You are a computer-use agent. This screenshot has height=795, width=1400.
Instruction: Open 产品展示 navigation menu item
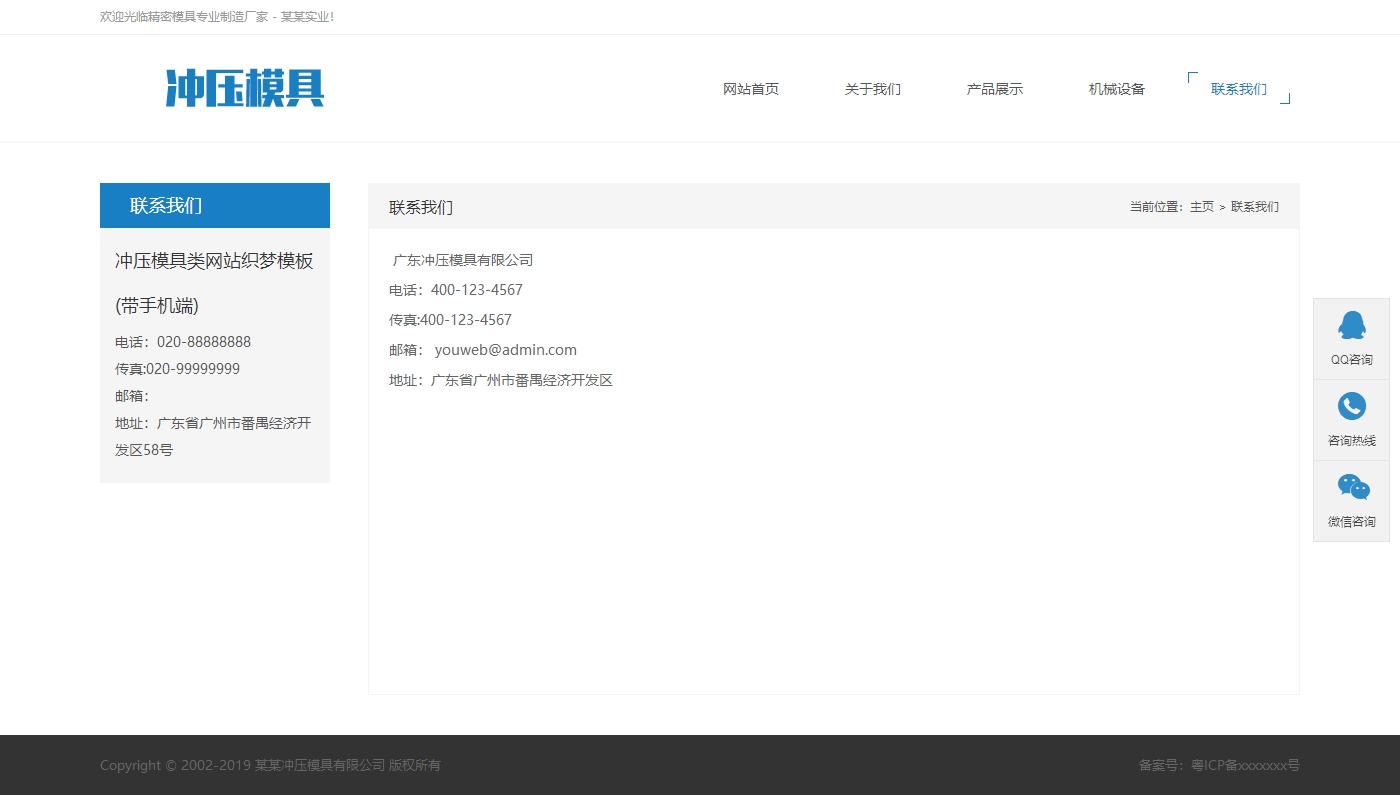pyautogui.click(x=994, y=88)
